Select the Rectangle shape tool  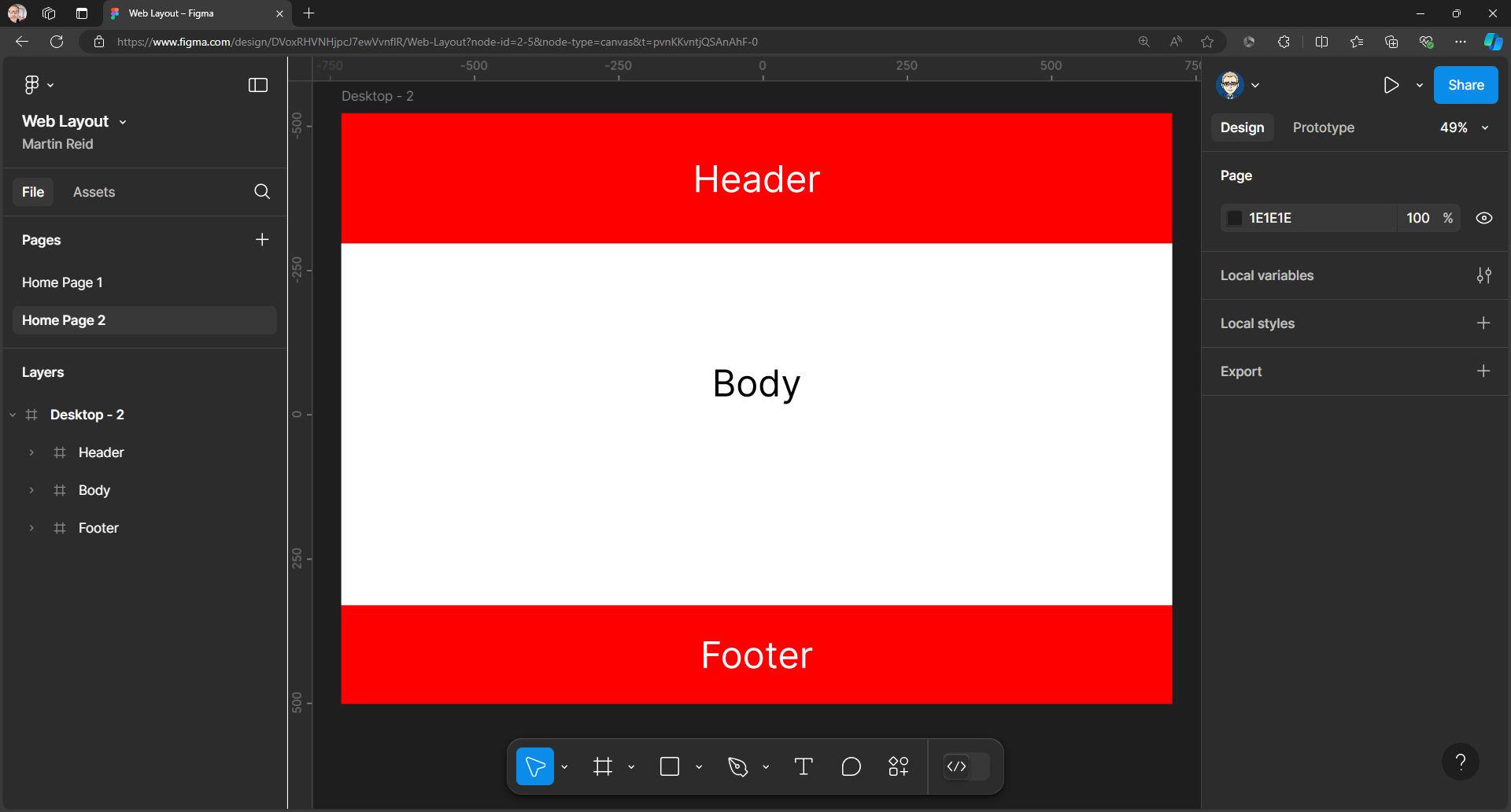(670, 766)
